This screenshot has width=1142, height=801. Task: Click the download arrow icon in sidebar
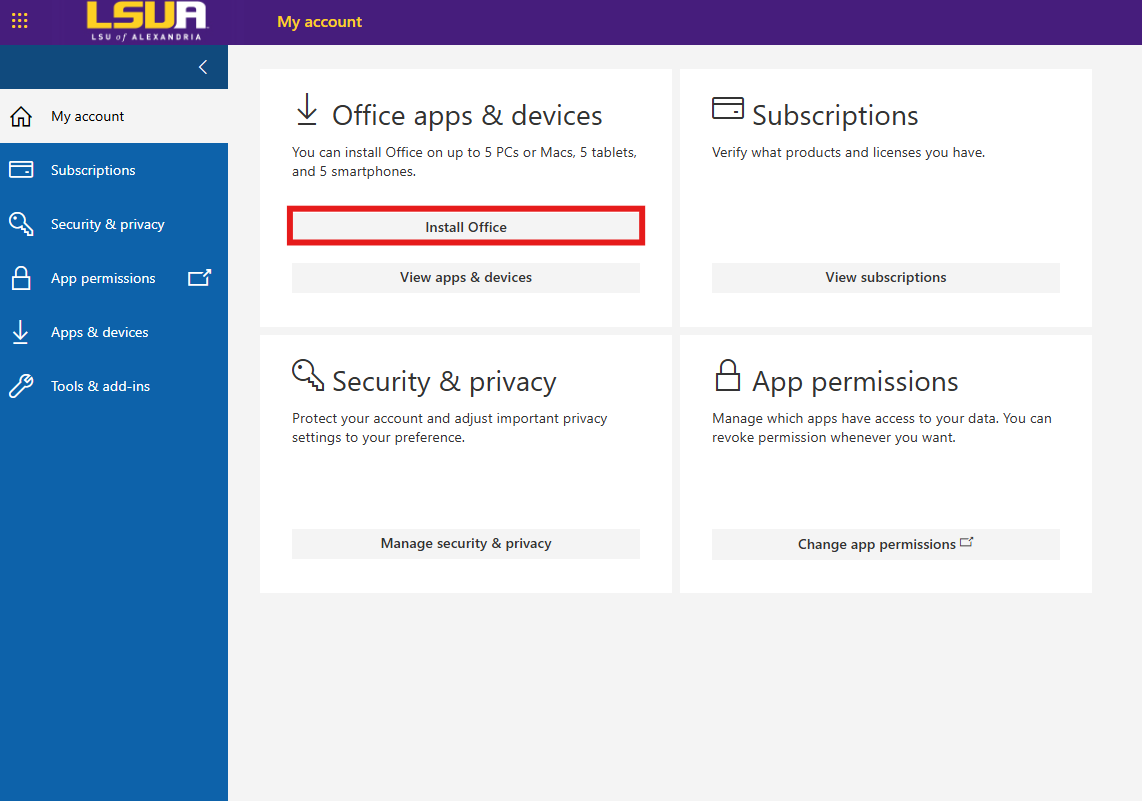(x=20, y=332)
